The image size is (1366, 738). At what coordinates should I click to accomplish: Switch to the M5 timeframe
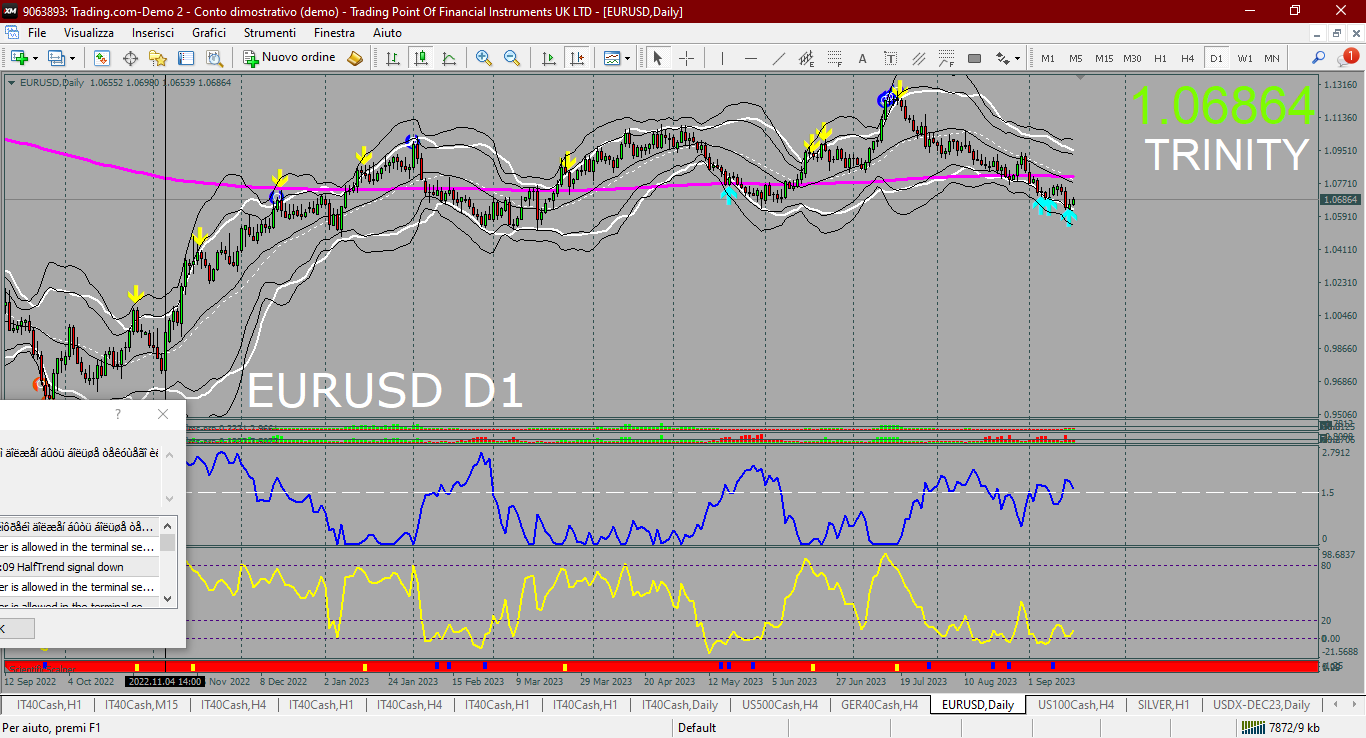pos(1075,58)
